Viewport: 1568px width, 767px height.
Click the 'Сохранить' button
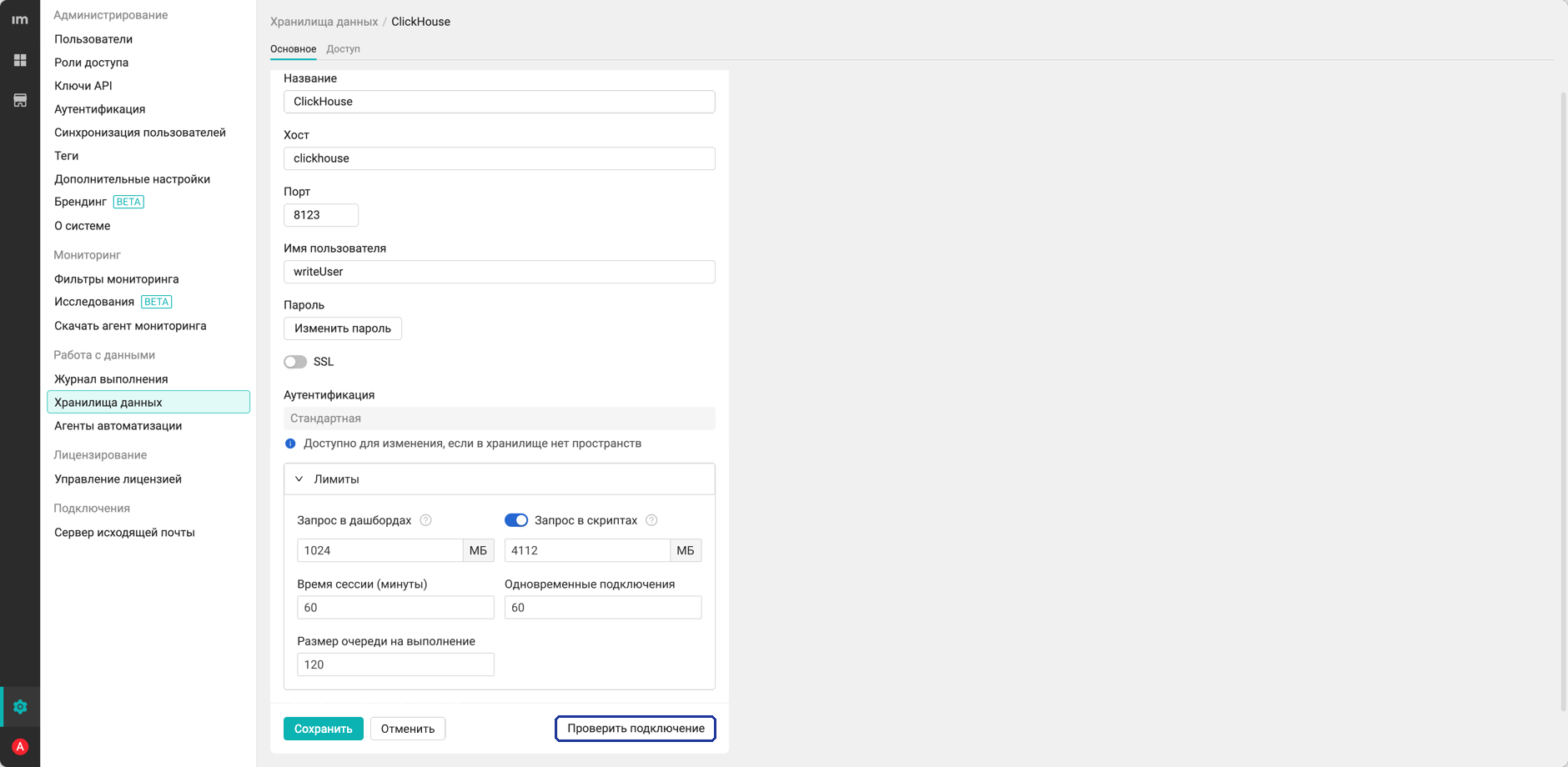324,729
